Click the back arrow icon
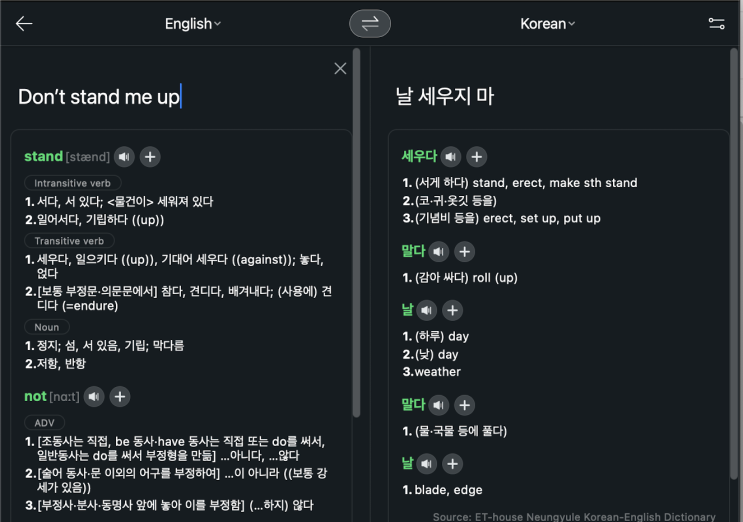This screenshot has height=522, width=743. 24,24
